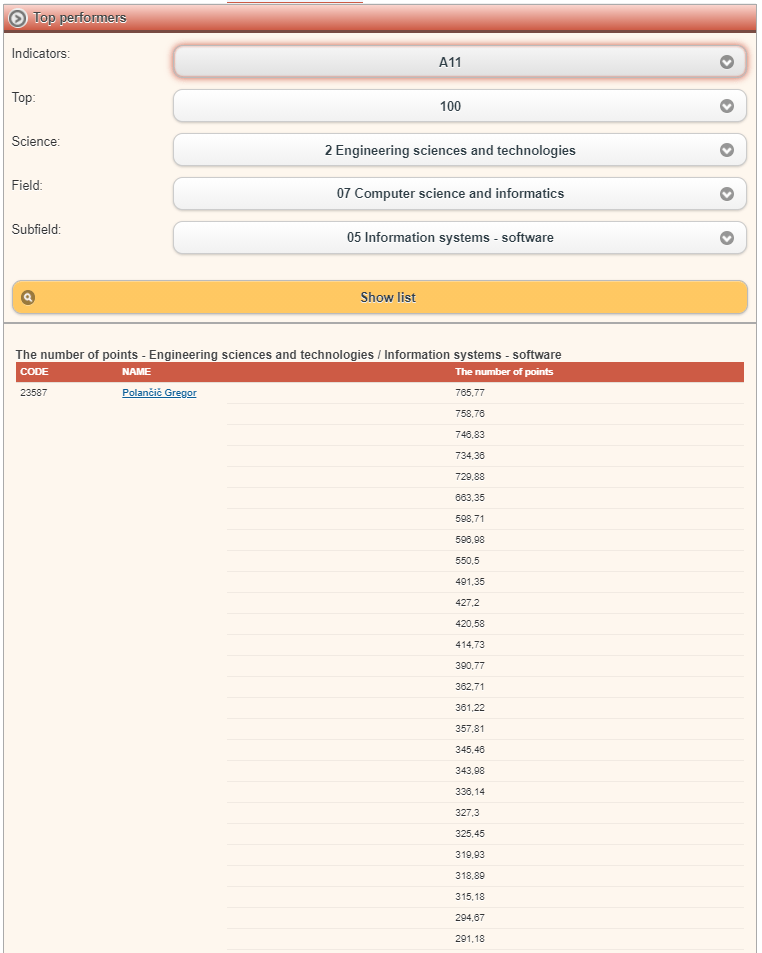
Task: Click the Indicators field label
Action: click(41, 54)
